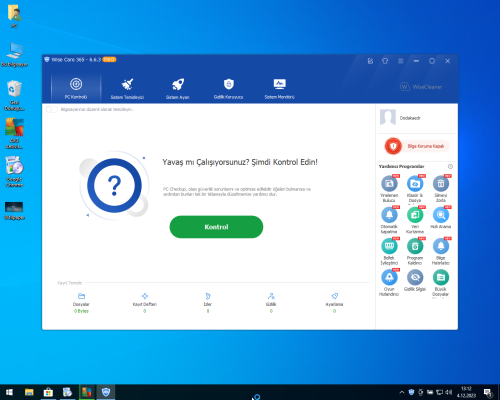Open the Wallpaper desktop file

[14, 211]
